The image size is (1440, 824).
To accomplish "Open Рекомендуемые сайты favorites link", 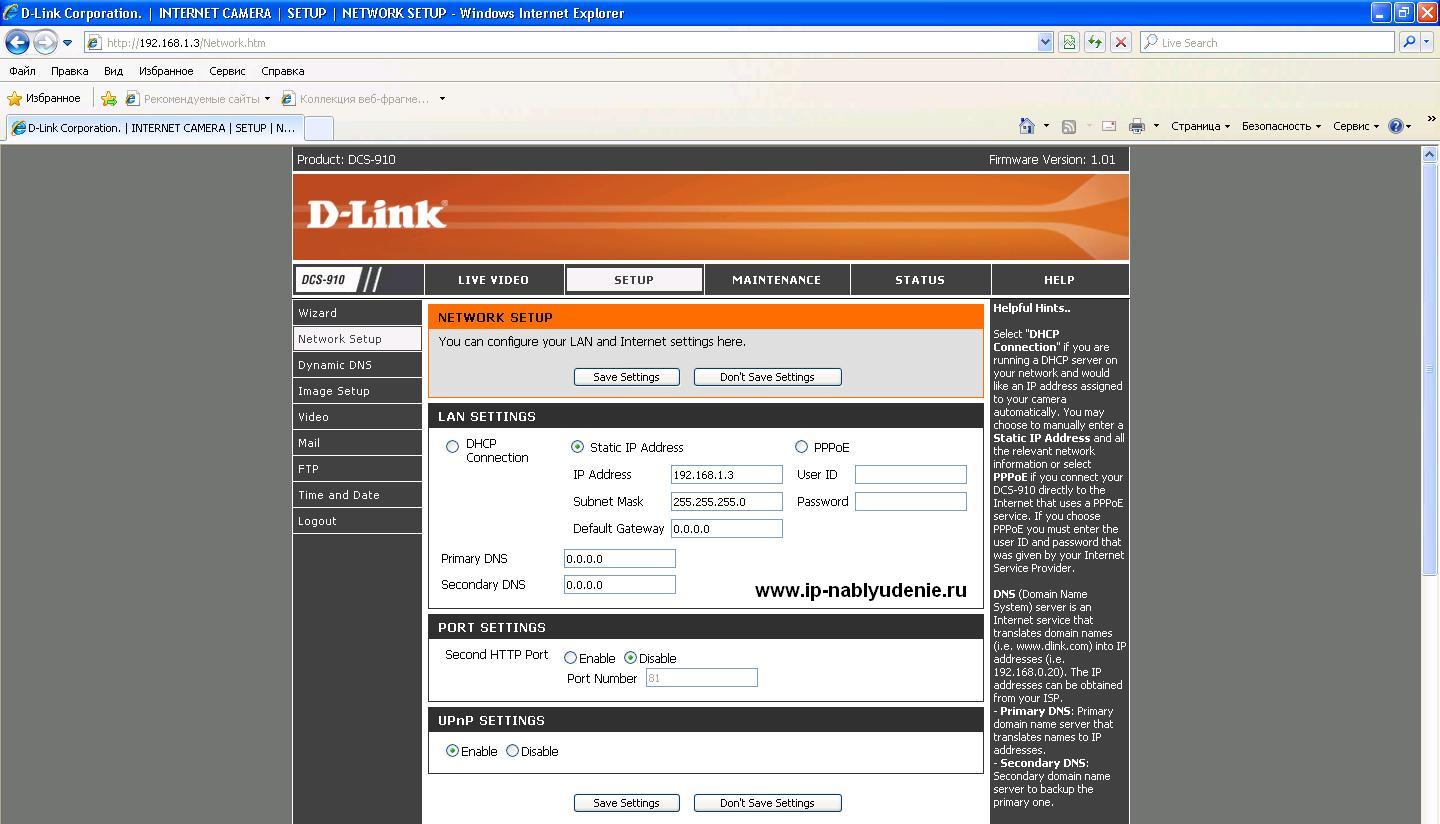I will (x=198, y=98).
